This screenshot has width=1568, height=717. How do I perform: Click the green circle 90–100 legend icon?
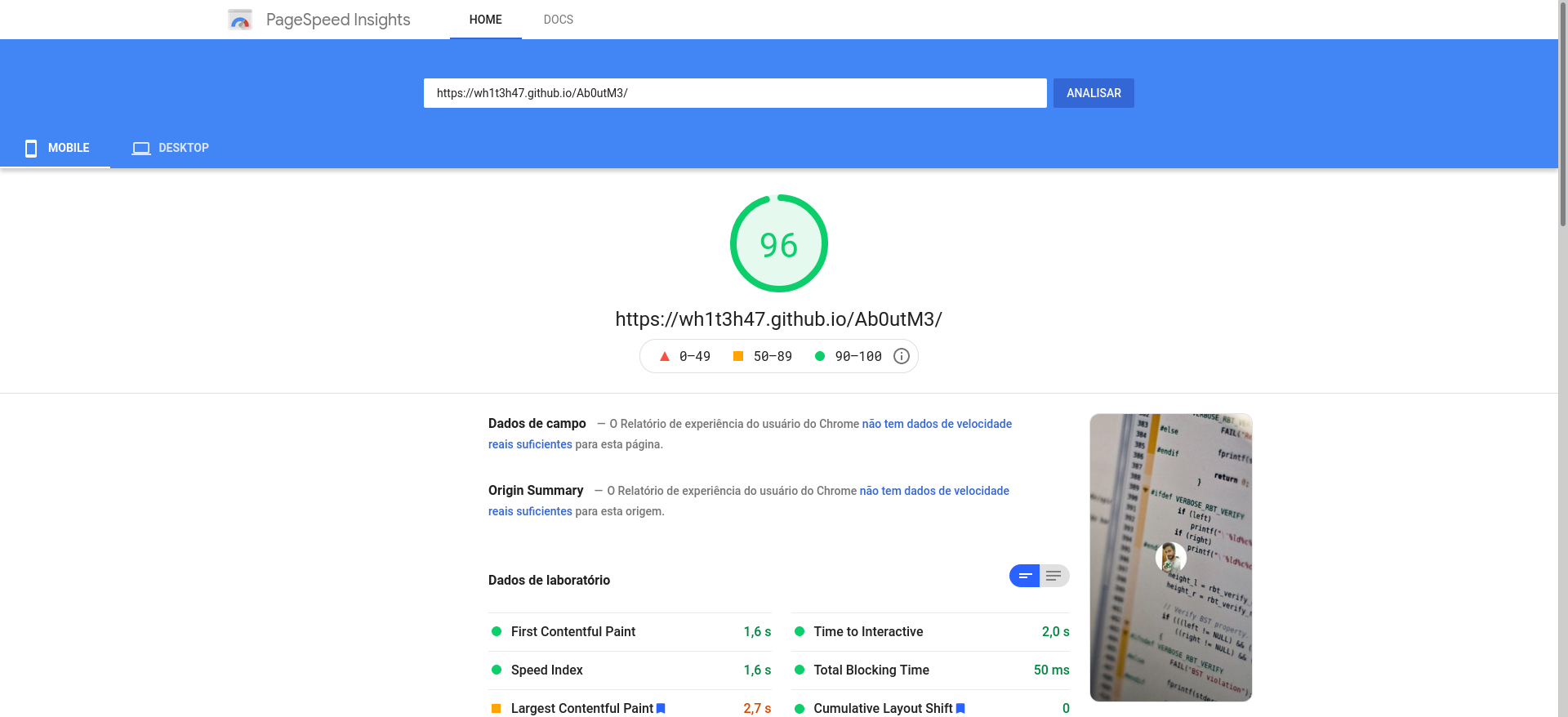(820, 356)
